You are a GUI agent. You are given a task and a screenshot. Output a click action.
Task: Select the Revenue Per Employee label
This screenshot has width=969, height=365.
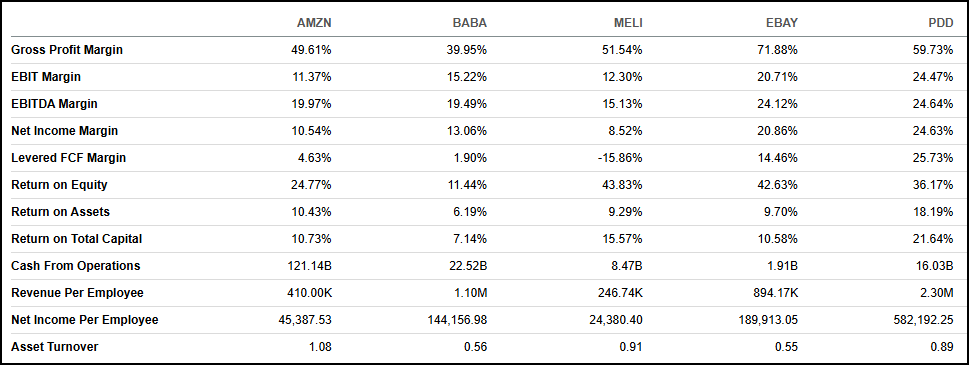click(x=77, y=293)
